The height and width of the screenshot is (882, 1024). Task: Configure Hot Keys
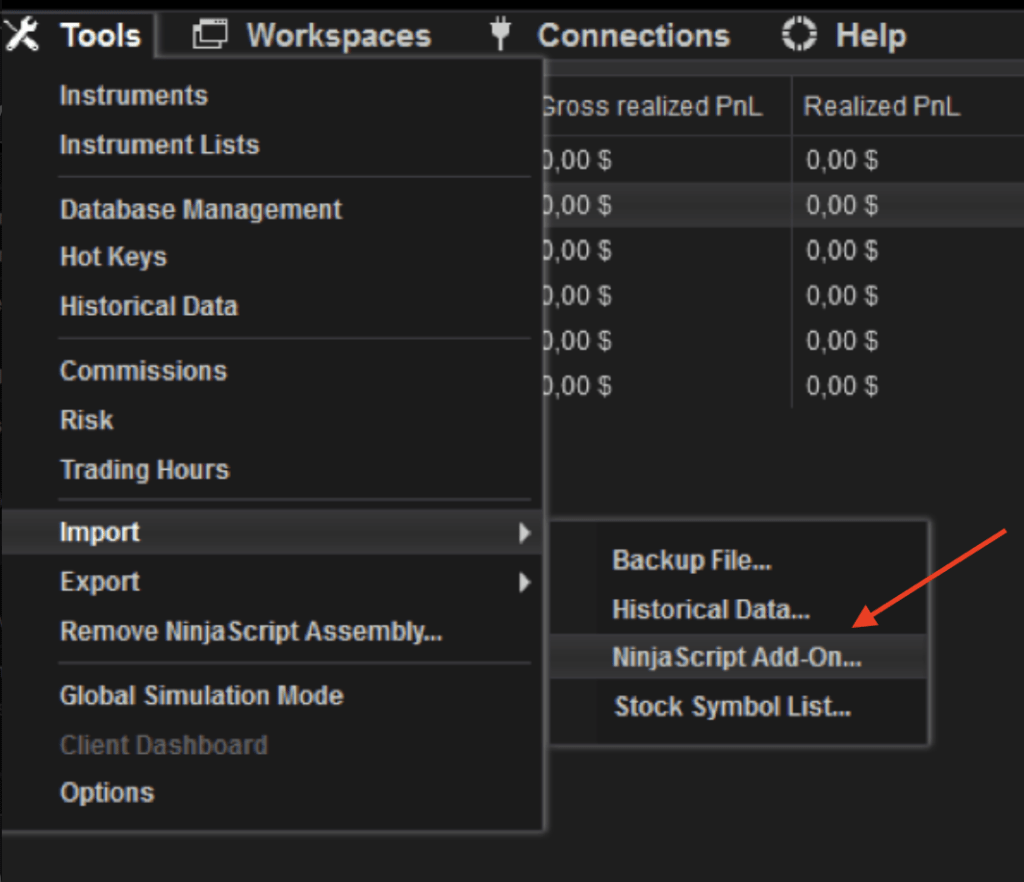point(113,257)
